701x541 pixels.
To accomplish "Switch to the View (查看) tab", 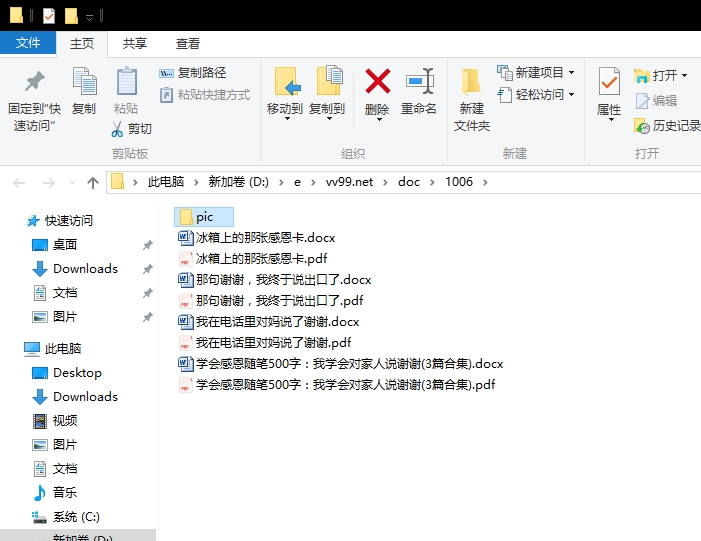I will pos(187,44).
